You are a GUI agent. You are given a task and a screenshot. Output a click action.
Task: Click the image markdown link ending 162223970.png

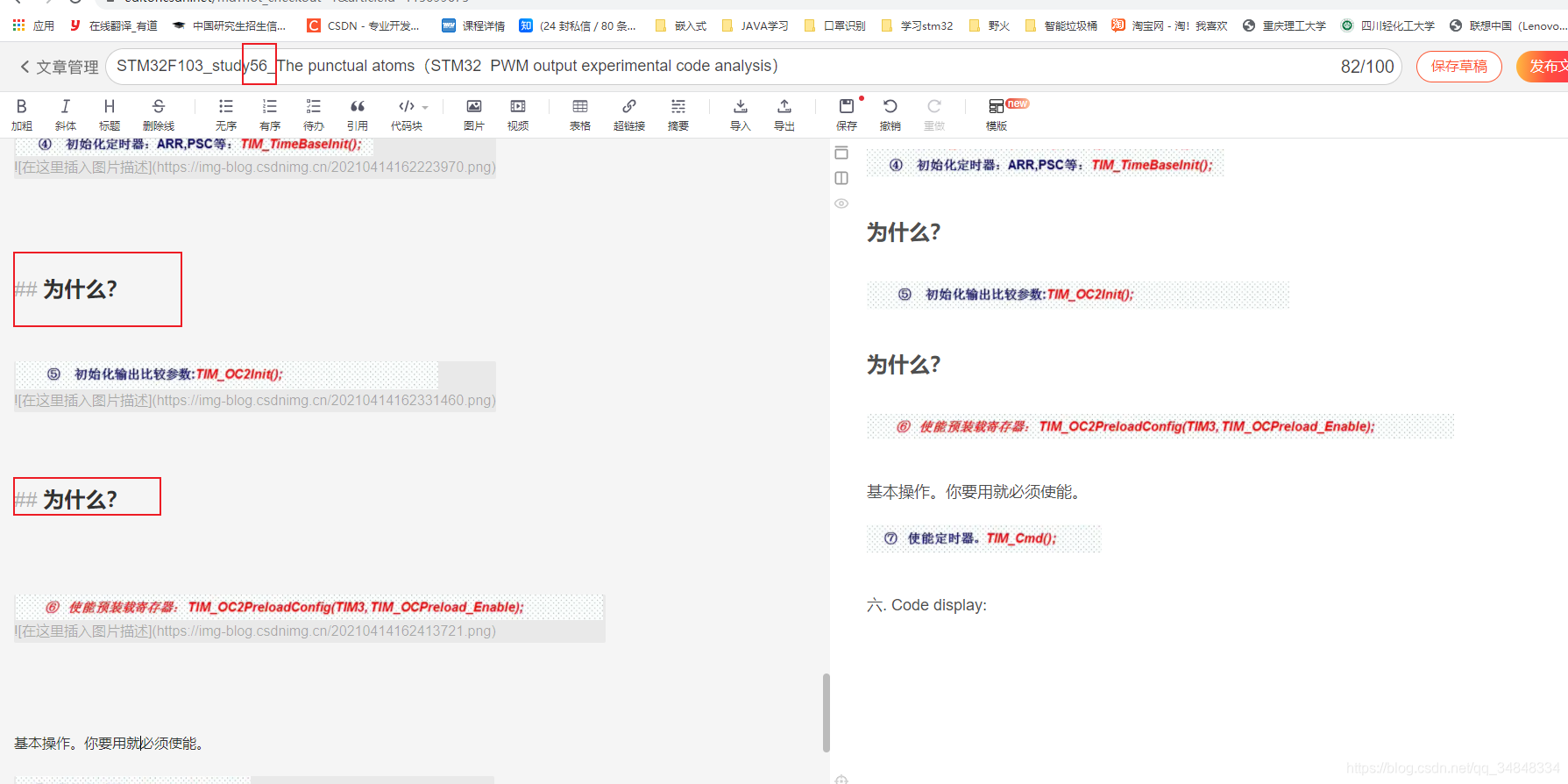coord(255,167)
